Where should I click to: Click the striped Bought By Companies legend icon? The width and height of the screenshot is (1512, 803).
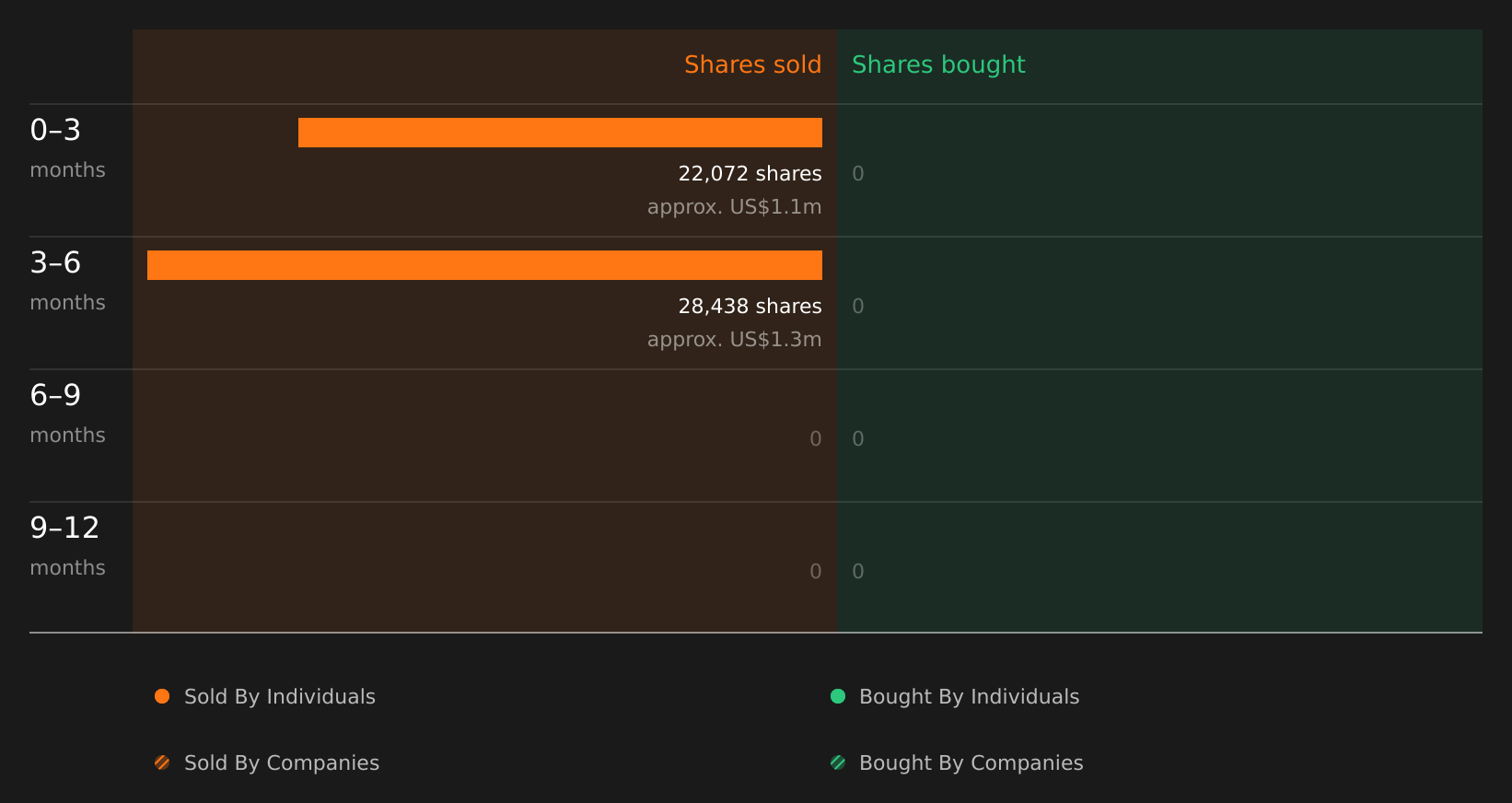(x=838, y=762)
